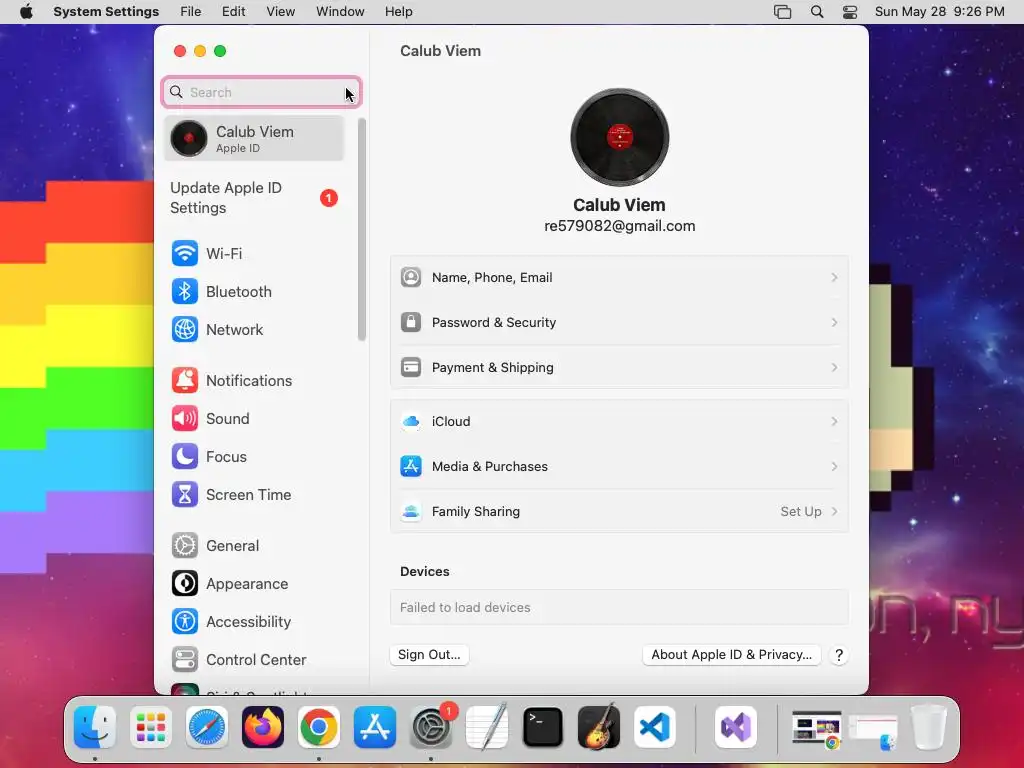Open the Edit menu
The image size is (1024, 768).
[233, 12]
